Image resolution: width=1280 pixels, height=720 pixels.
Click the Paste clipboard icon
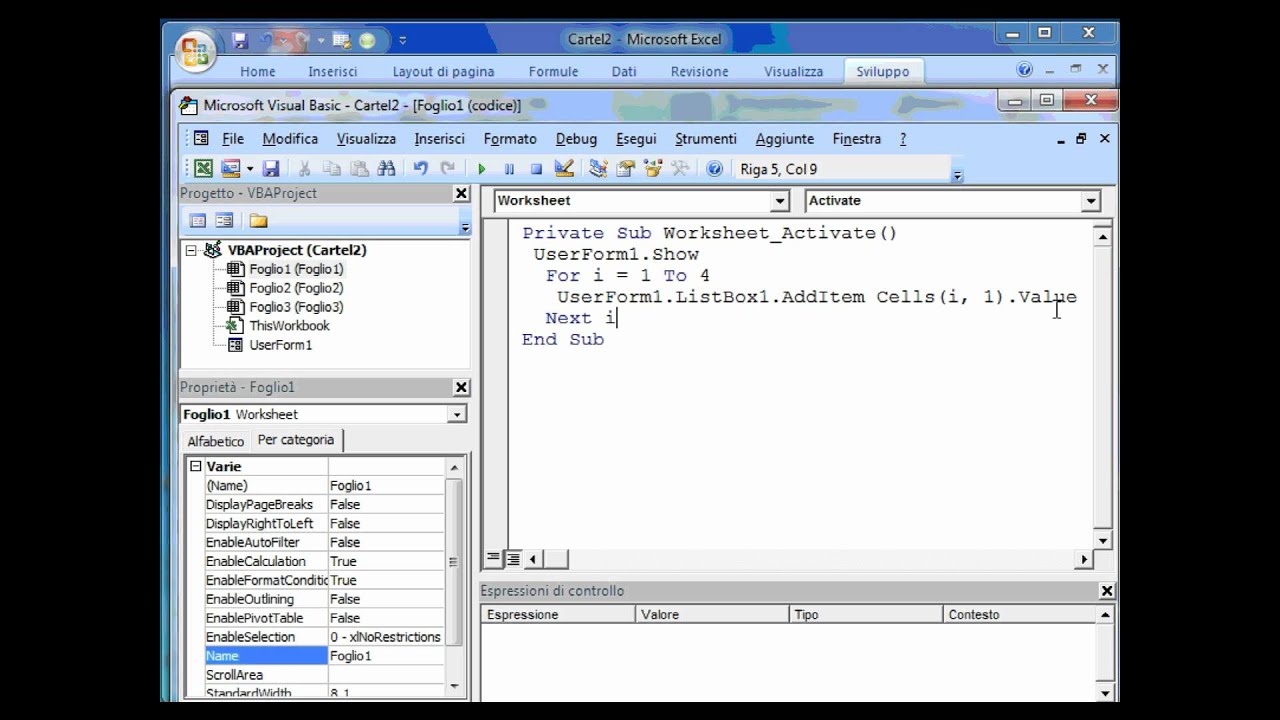359,169
